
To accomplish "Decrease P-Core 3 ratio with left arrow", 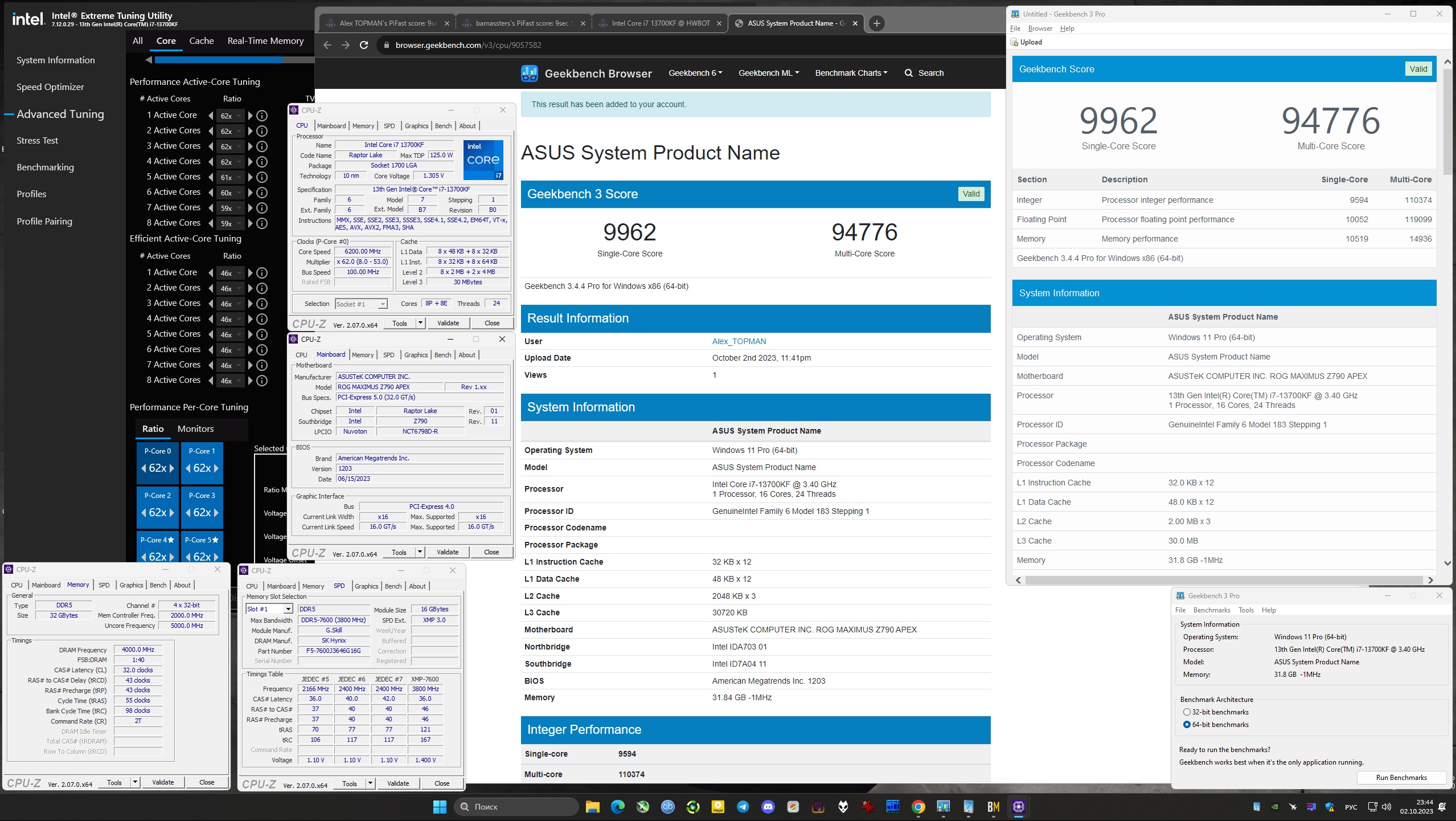I will pyautogui.click(x=188, y=513).
